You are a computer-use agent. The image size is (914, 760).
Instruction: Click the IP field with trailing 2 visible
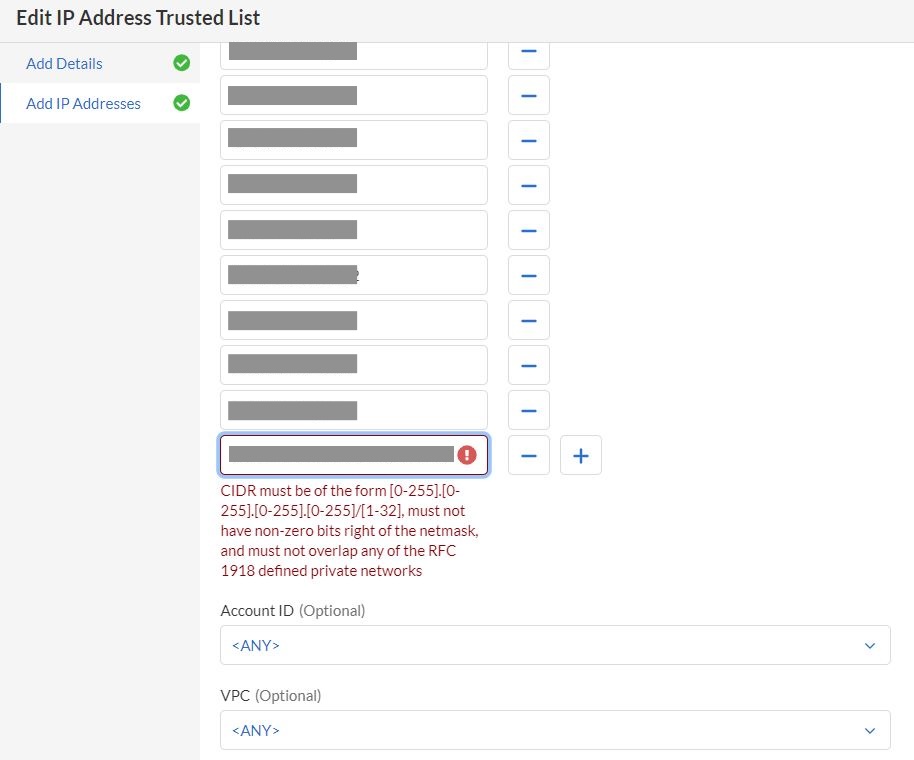(354, 275)
